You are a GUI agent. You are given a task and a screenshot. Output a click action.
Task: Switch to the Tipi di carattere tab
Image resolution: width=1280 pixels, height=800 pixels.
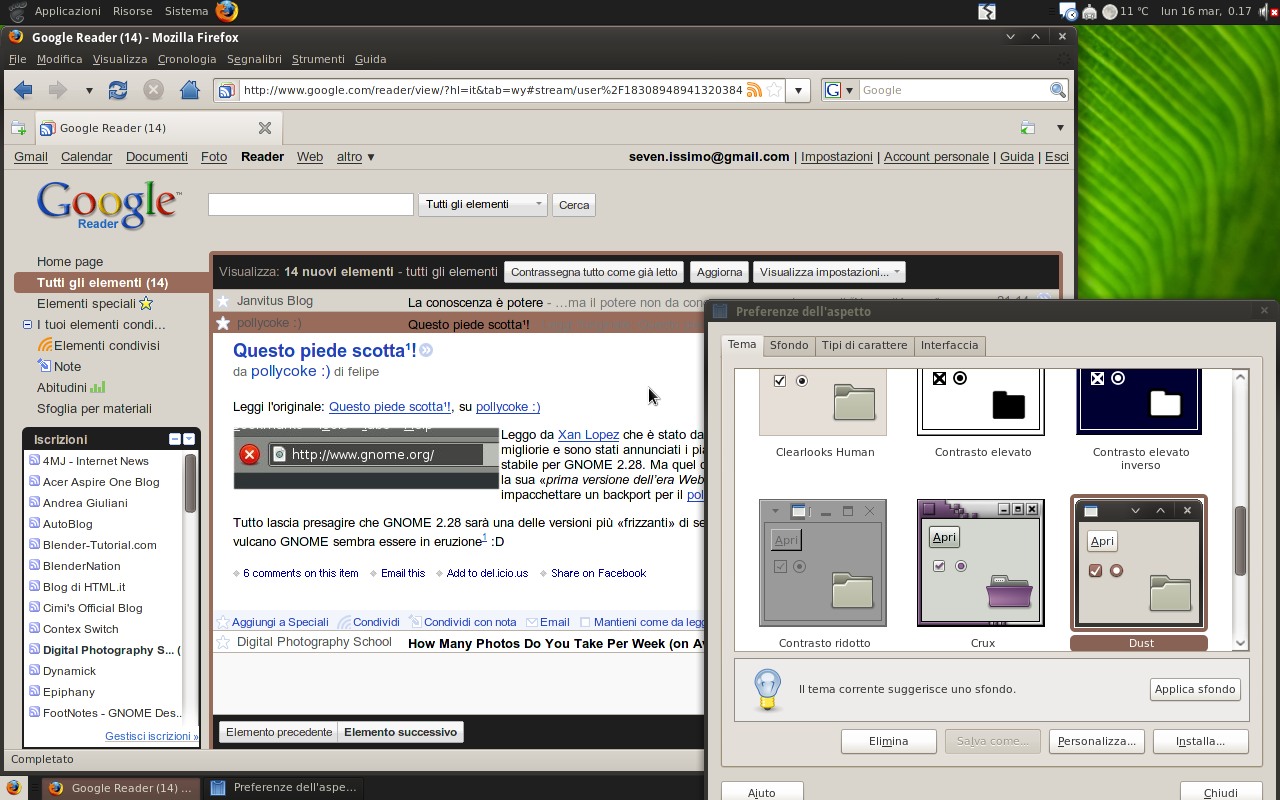click(864, 345)
